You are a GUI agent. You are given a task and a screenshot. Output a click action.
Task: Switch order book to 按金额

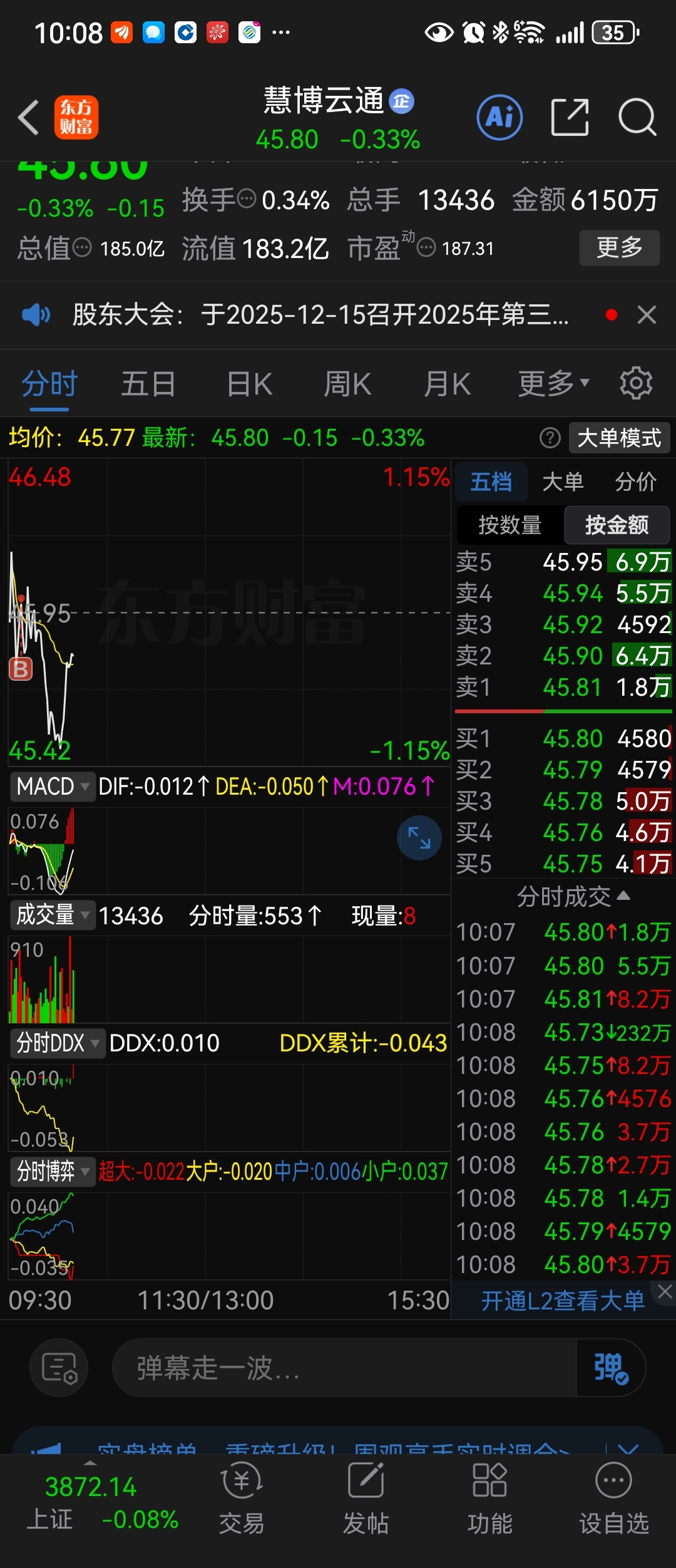[617, 525]
